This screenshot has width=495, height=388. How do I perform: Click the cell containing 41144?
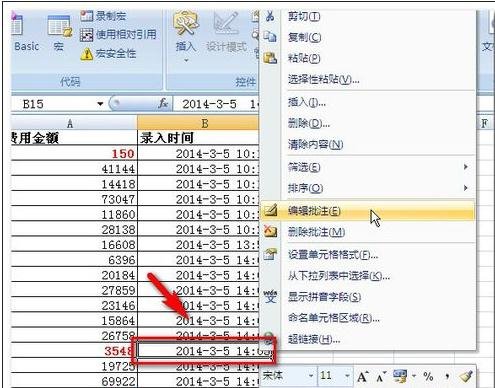click(74, 169)
